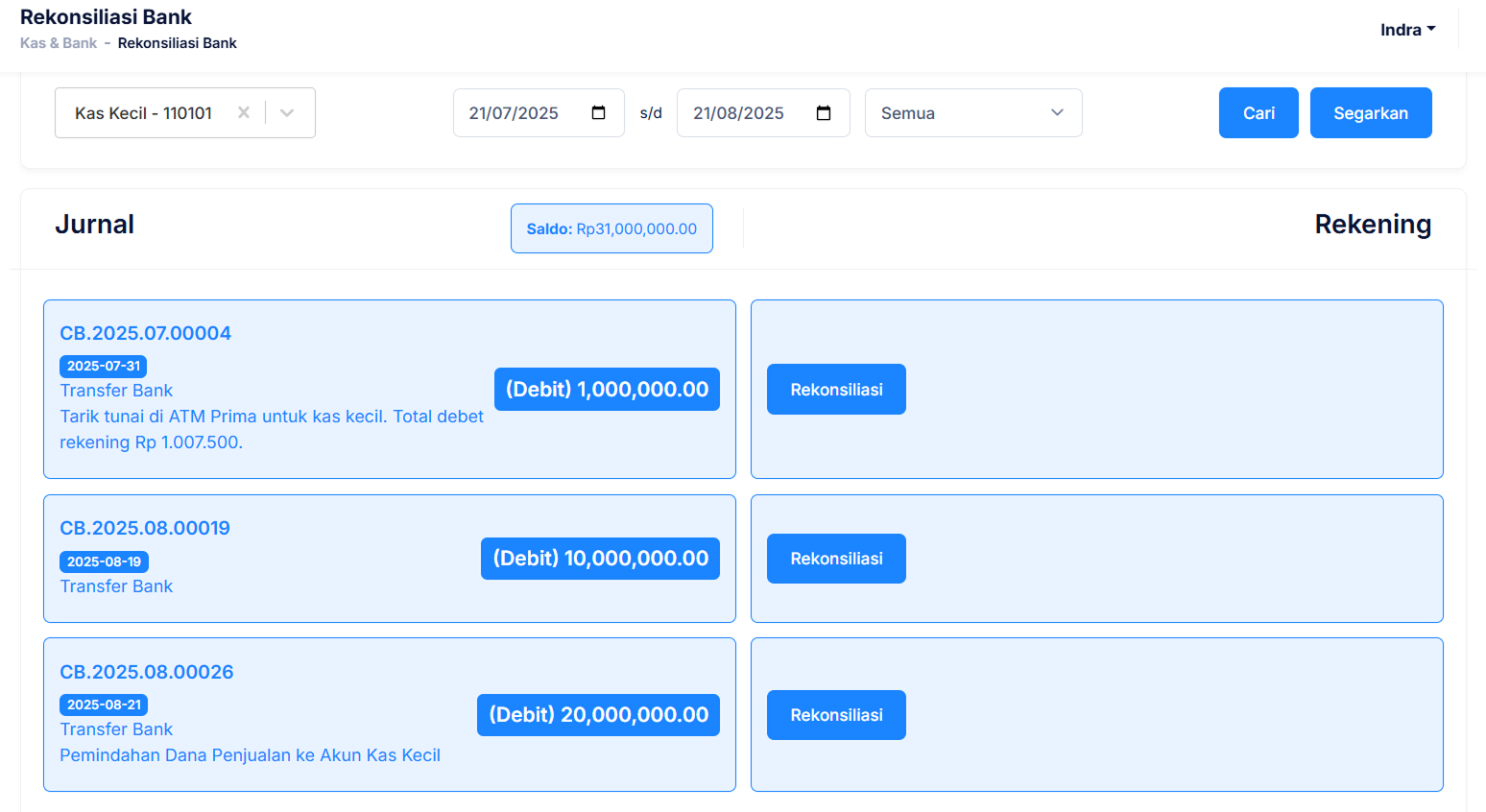This screenshot has height=812, width=1486.
Task: Click the (Debit) 20,000,000.00 amount badge
Action: pyautogui.click(x=598, y=715)
